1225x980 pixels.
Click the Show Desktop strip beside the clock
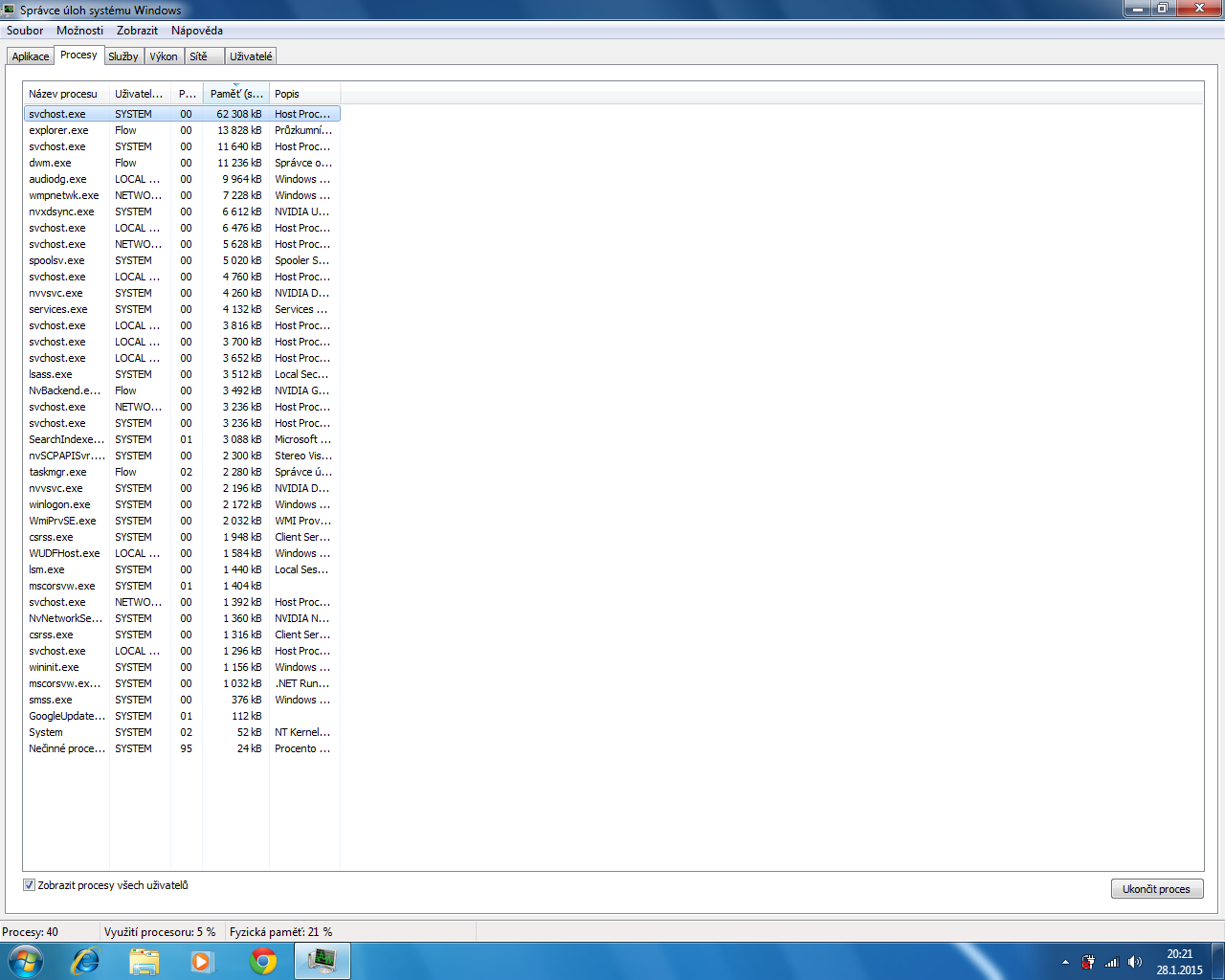[1218, 961]
